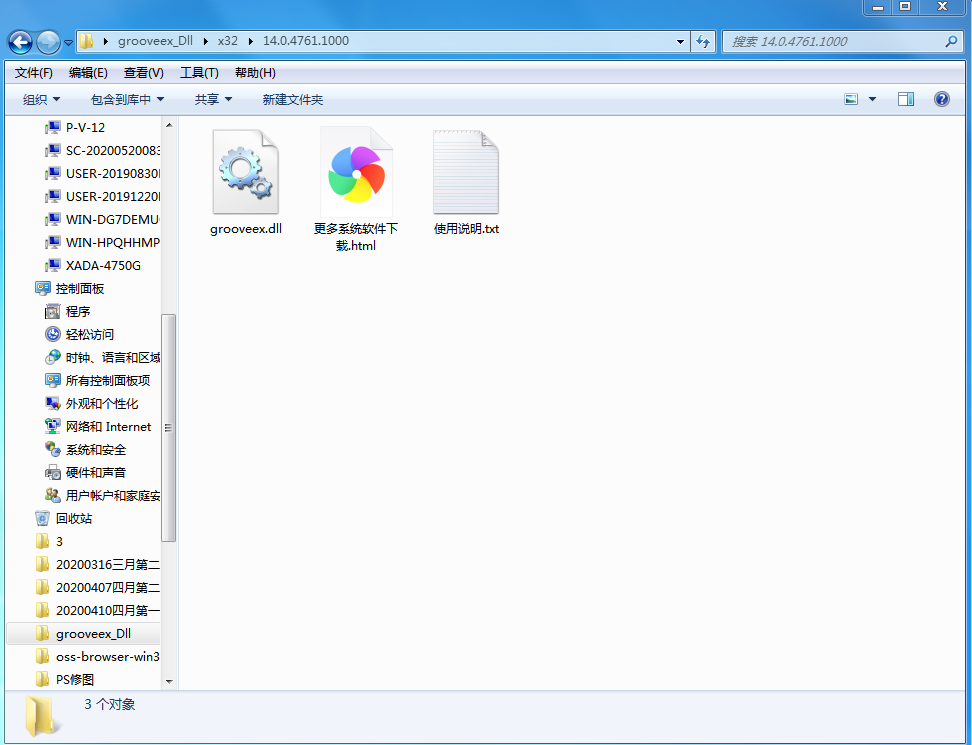The width and height of the screenshot is (972, 745).
Task: Select USER-20190830 computer icon
Action: pyautogui.click(x=53, y=174)
